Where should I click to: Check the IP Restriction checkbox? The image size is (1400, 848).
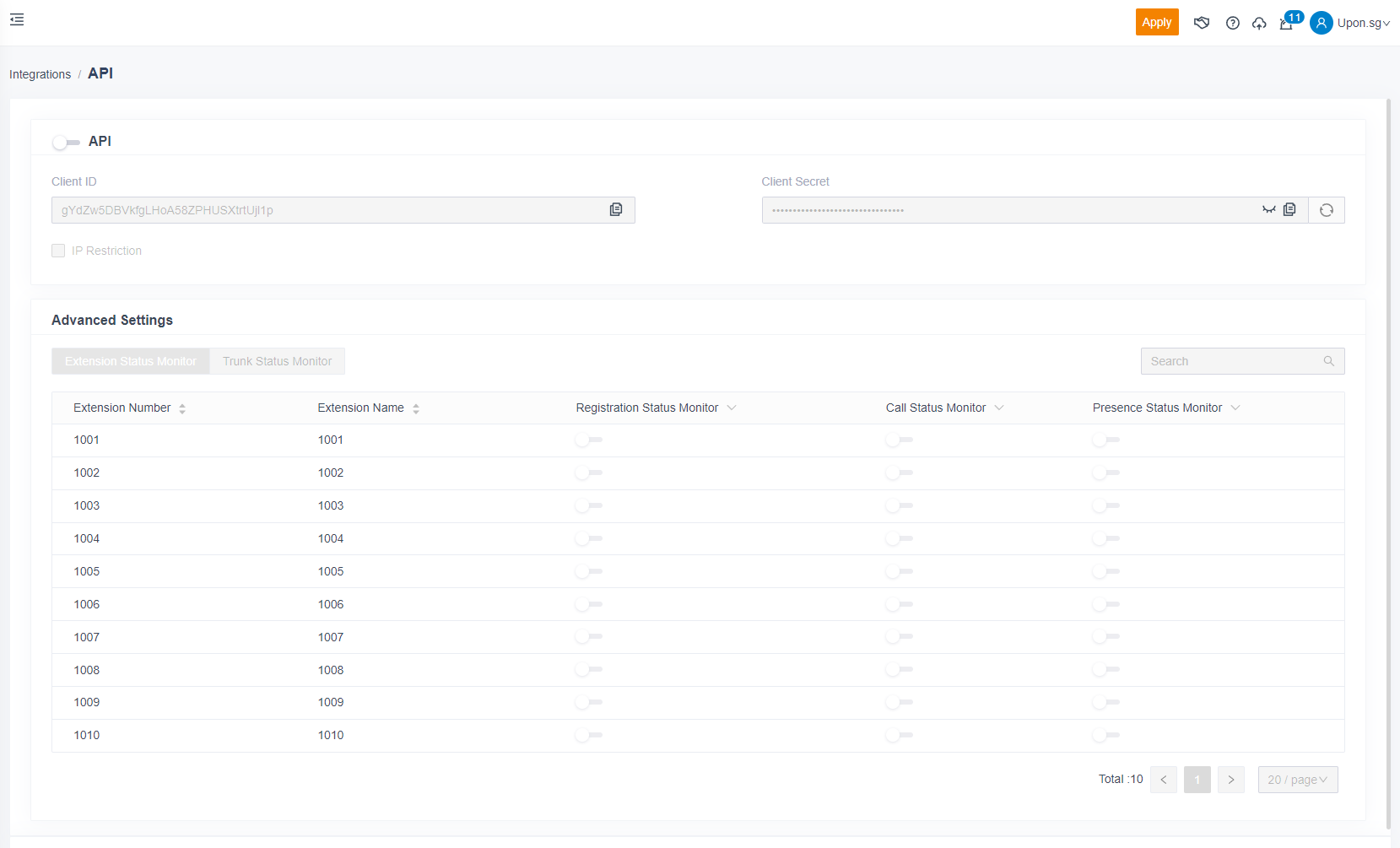click(58, 251)
